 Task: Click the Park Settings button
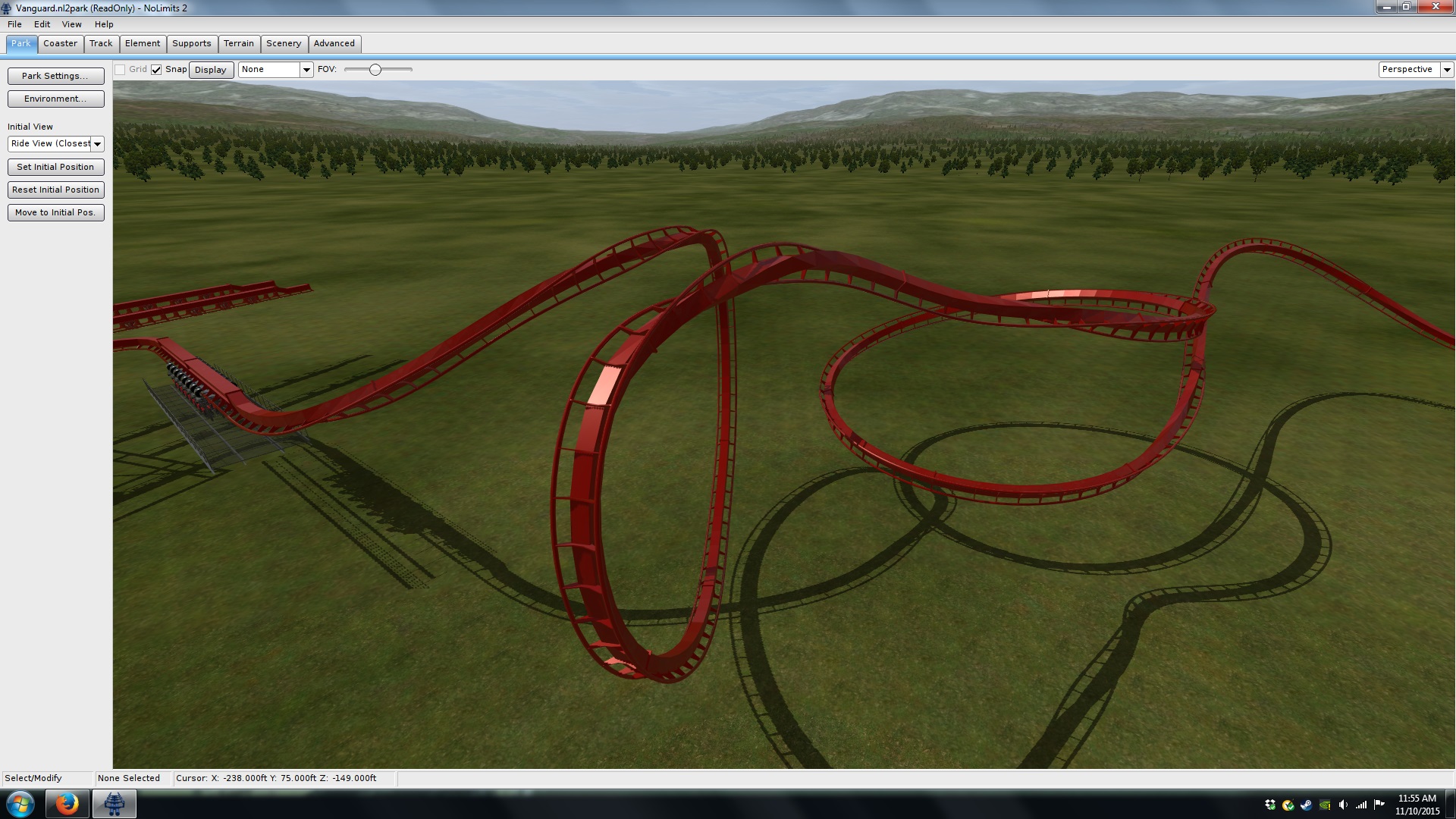pos(55,76)
